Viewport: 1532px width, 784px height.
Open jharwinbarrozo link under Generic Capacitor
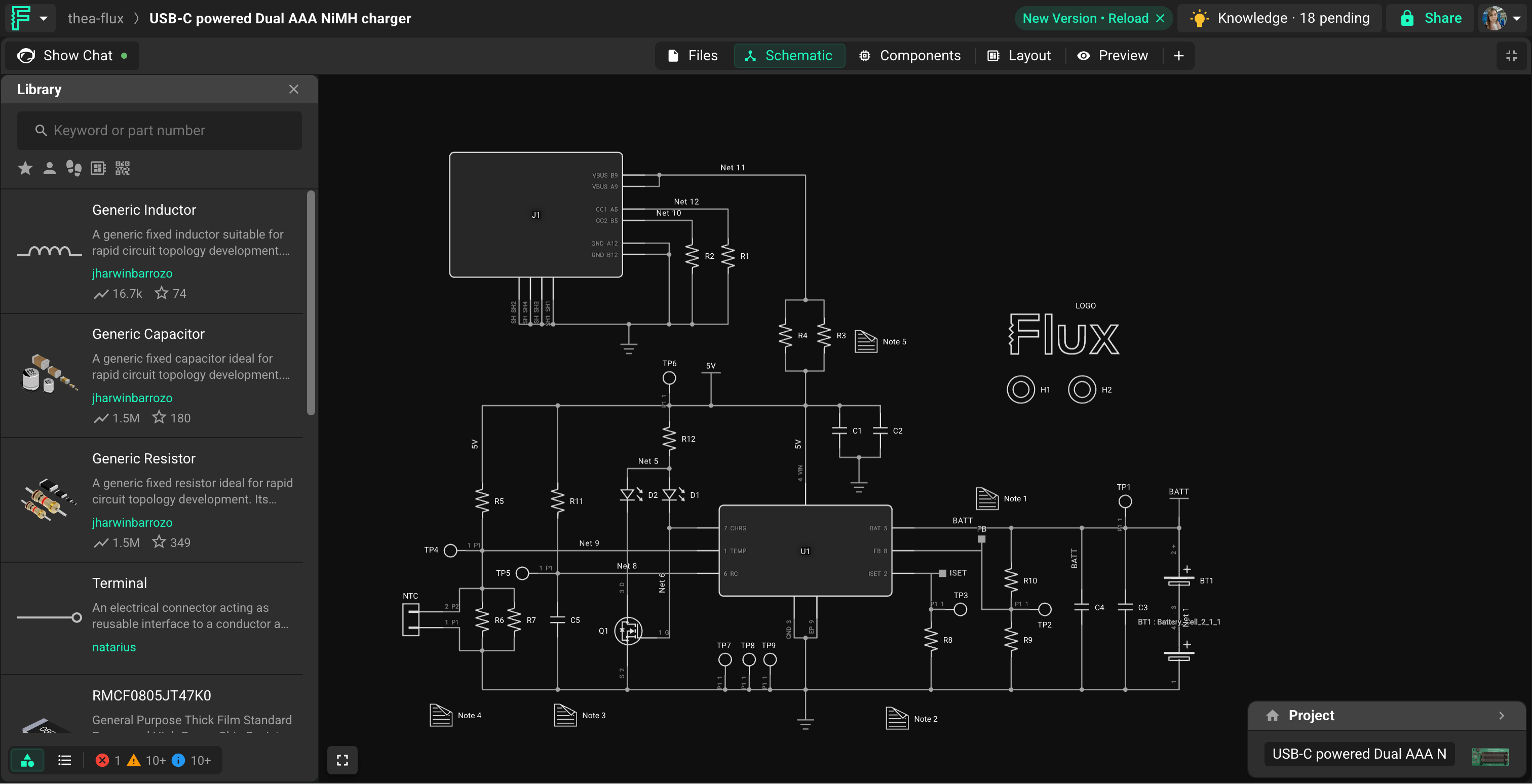pyautogui.click(x=132, y=398)
